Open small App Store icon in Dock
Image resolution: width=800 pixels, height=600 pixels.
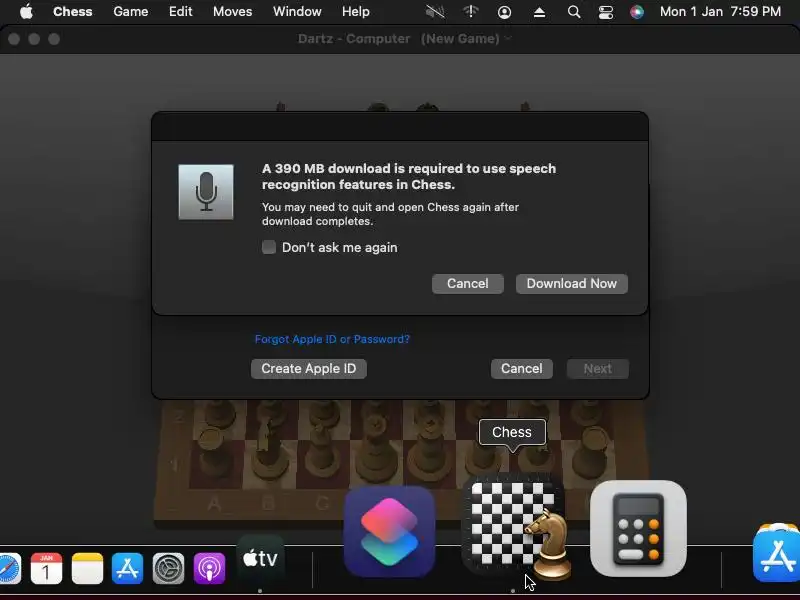128,568
